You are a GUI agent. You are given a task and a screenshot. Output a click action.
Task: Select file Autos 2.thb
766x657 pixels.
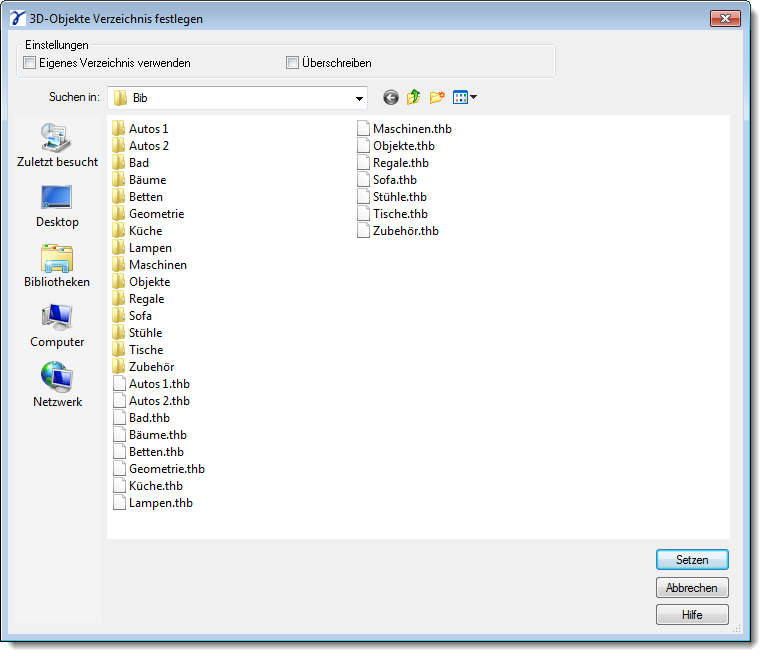(151, 401)
